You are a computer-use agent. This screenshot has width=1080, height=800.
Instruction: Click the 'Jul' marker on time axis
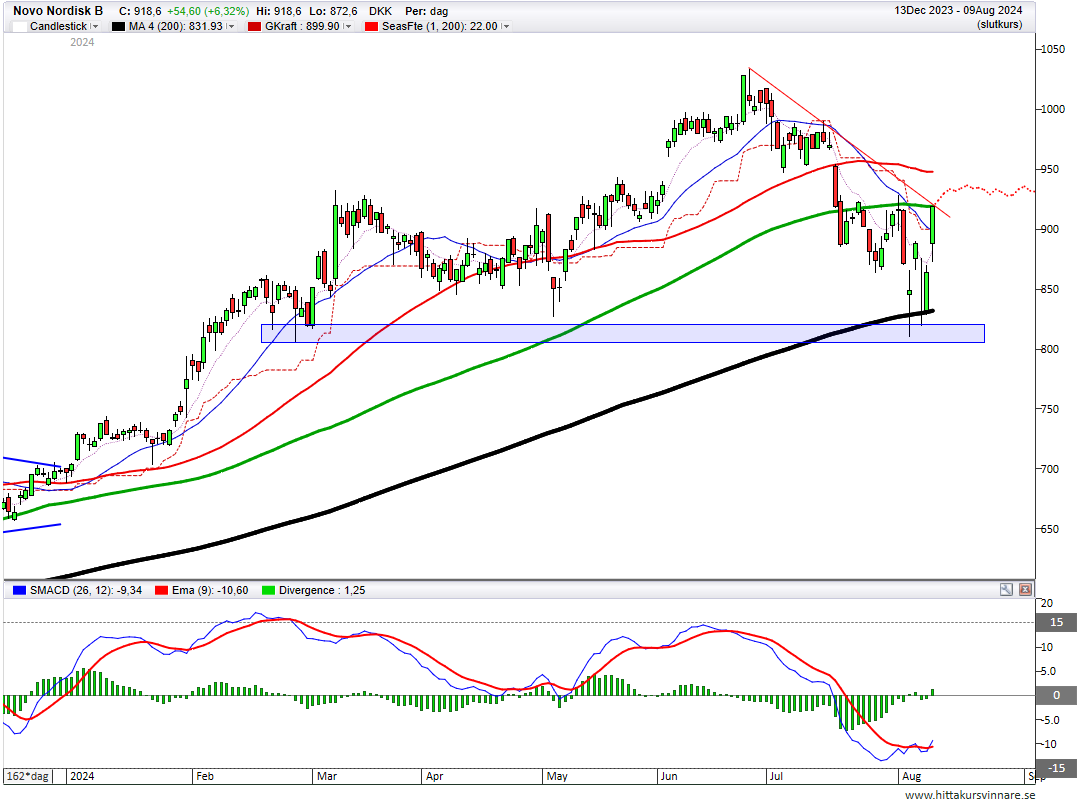(776, 776)
